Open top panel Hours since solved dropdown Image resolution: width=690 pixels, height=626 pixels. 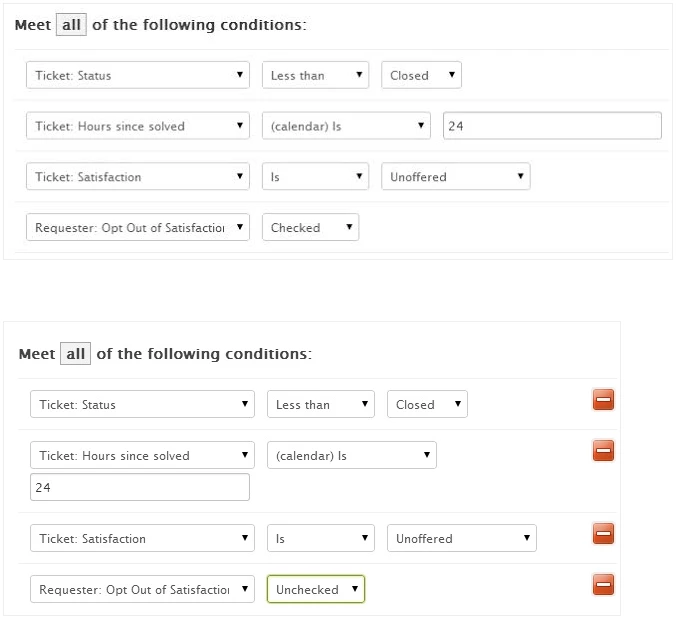pos(137,126)
